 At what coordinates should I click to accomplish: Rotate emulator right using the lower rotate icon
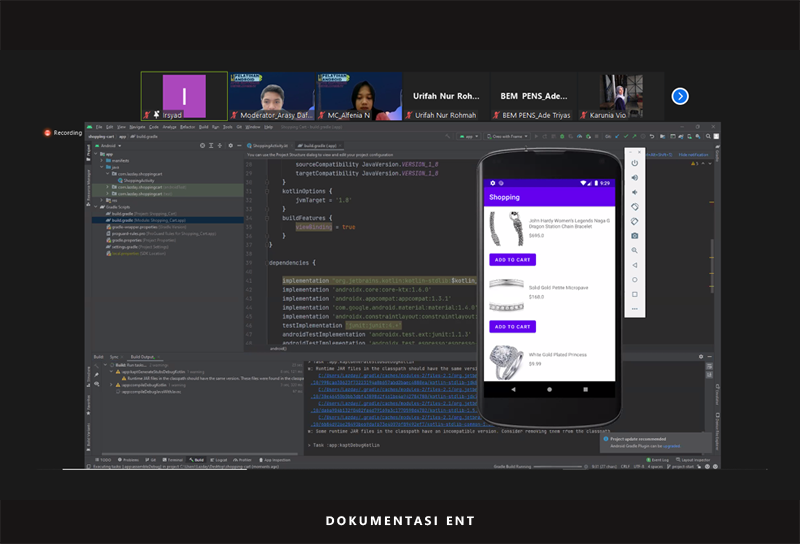click(635, 221)
